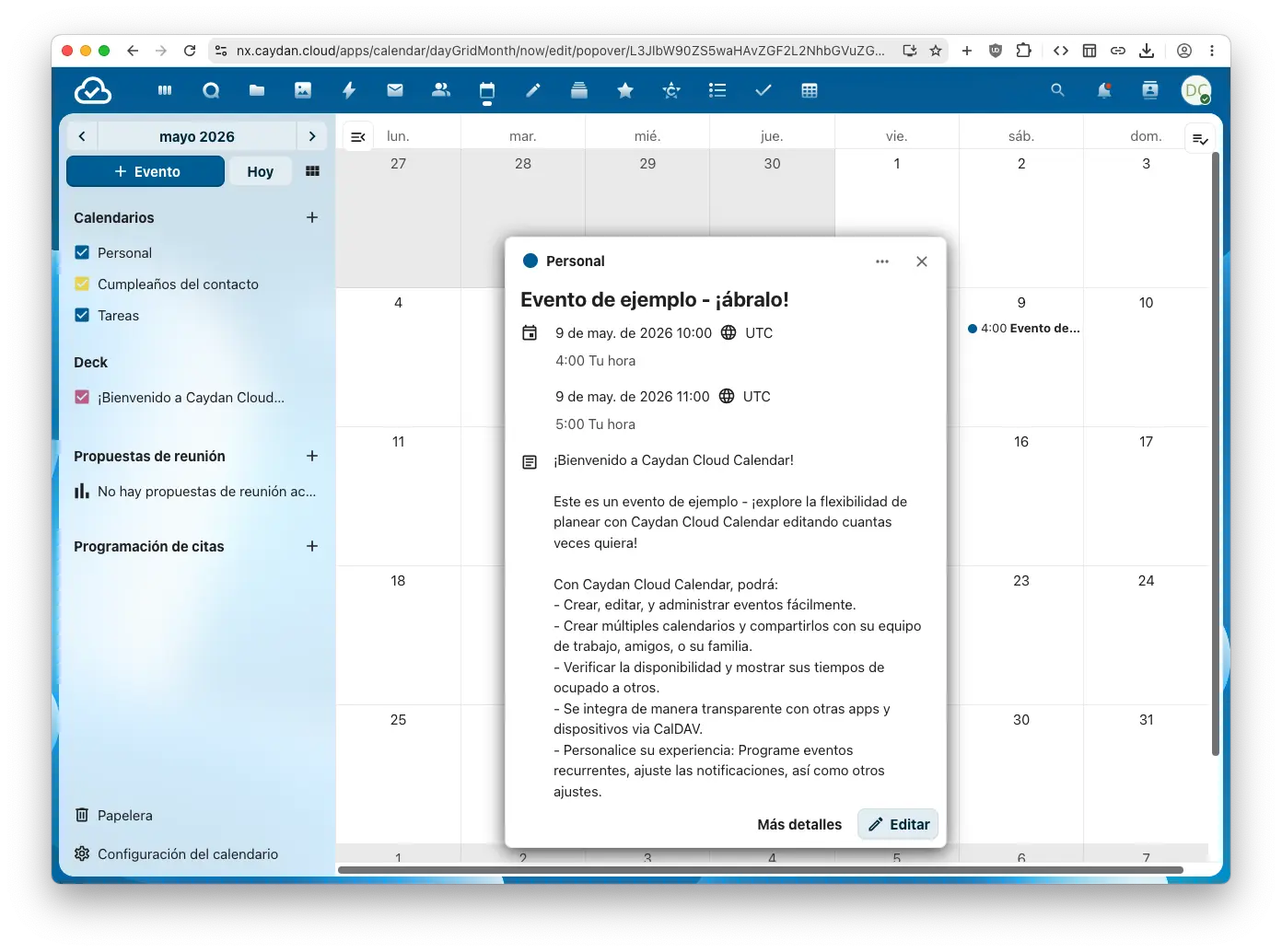Viewport: 1282px width, 952px height.
Task: Open the 4:00 Evento de... entry on day 9
Action: [1023, 328]
